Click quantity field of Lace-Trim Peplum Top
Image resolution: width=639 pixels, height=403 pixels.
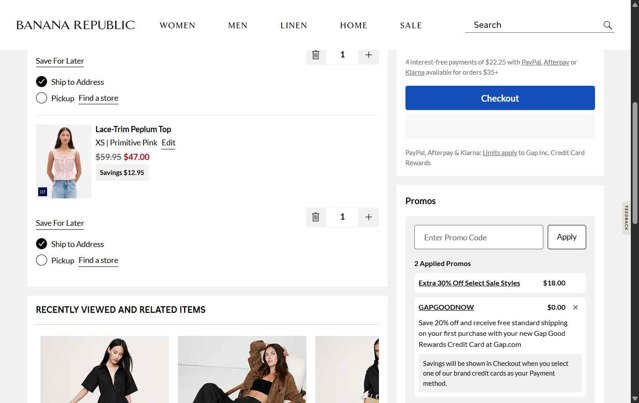tap(342, 217)
